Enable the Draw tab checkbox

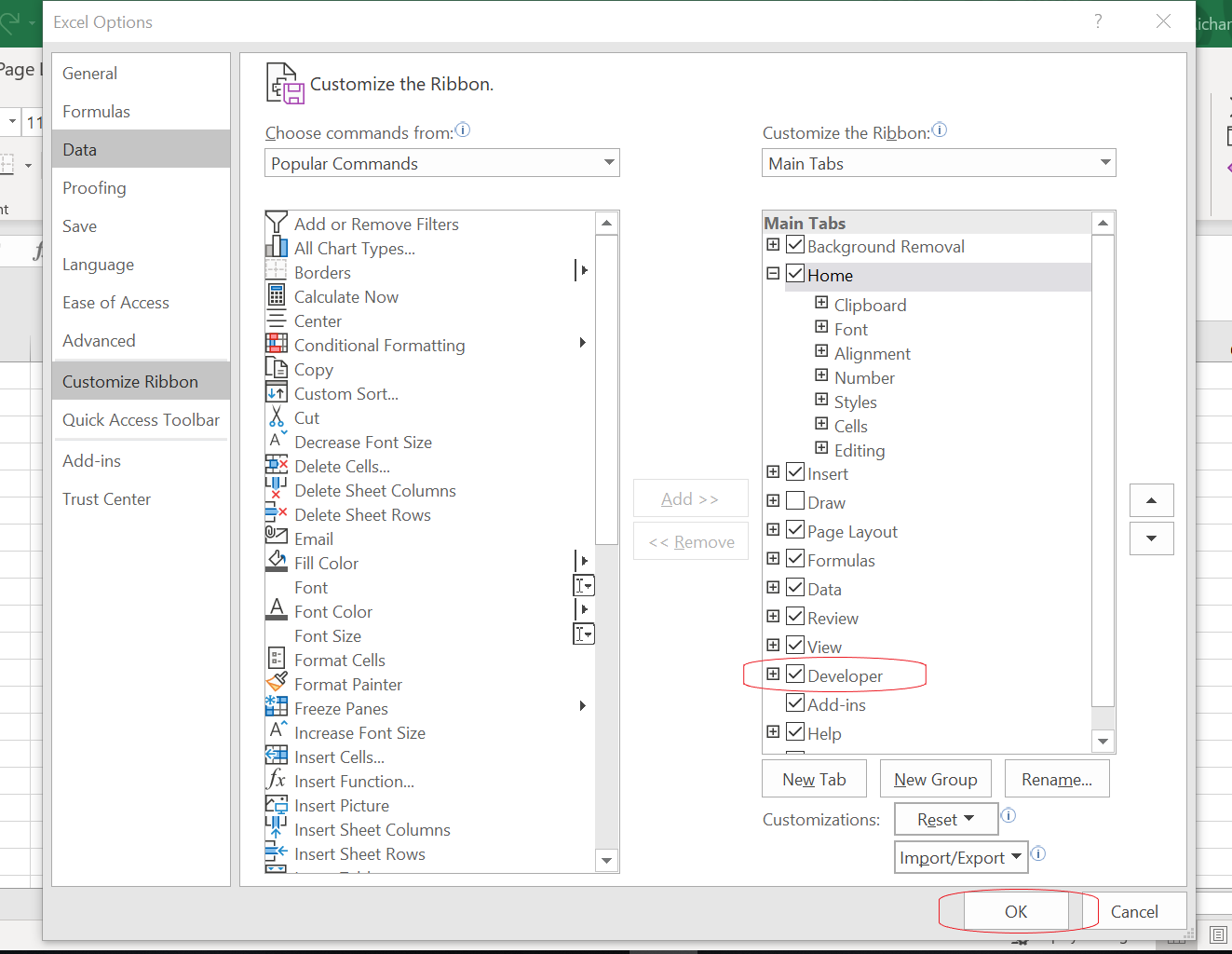pyautogui.click(x=795, y=501)
